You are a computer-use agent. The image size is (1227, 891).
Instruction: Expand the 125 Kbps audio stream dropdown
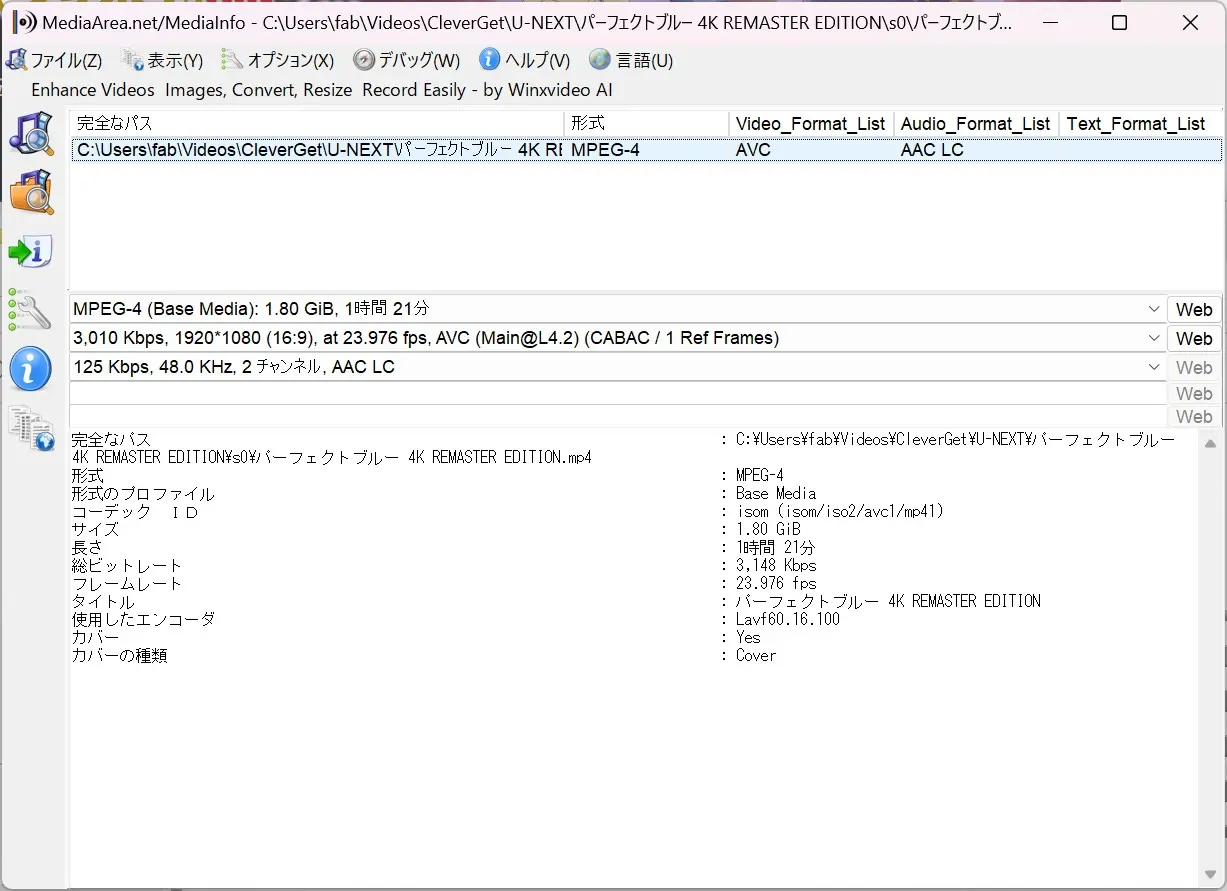pyautogui.click(x=1154, y=367)
